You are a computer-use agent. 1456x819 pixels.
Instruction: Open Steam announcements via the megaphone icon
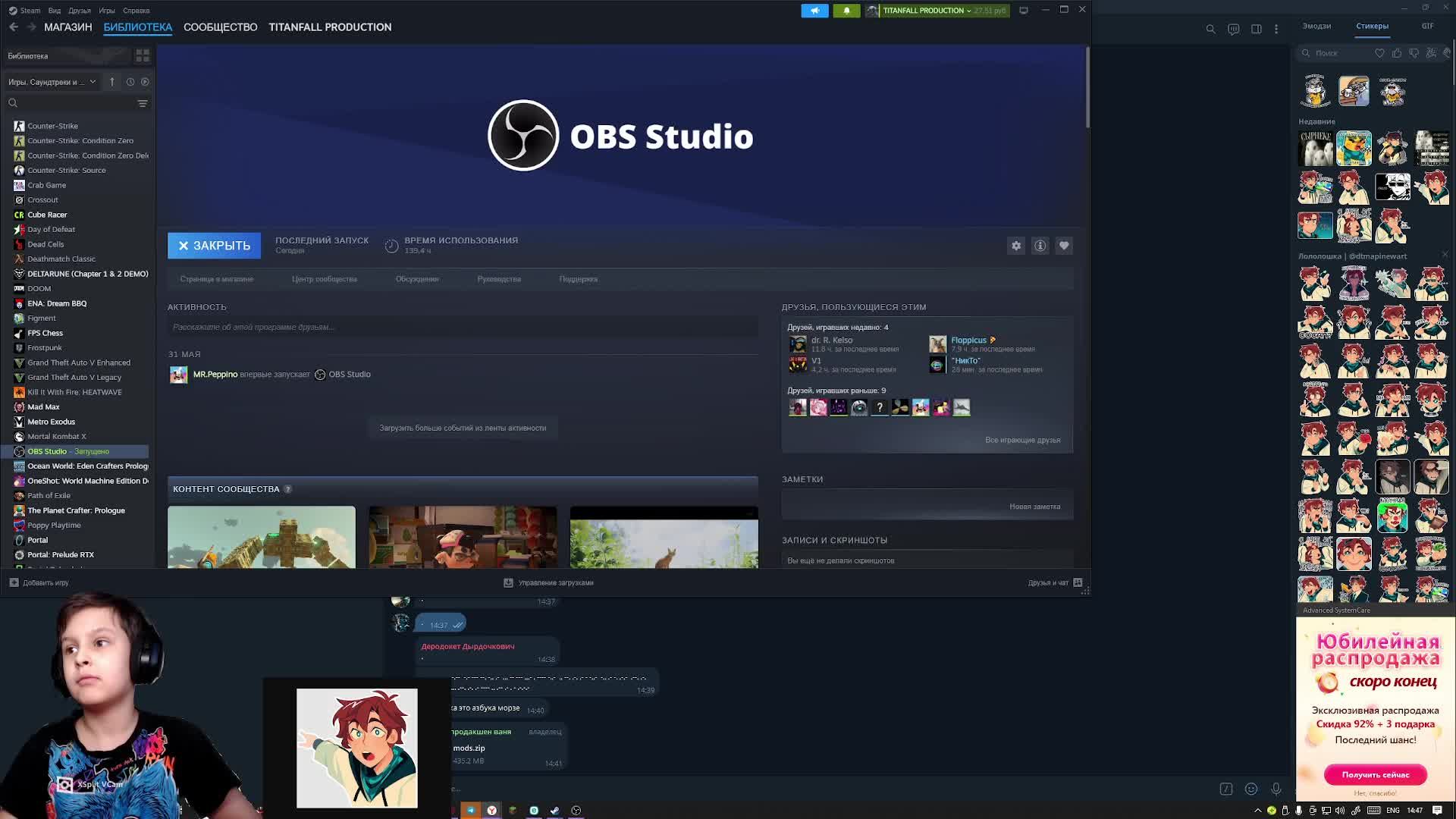pyautogui.click(x=814, y=11)
